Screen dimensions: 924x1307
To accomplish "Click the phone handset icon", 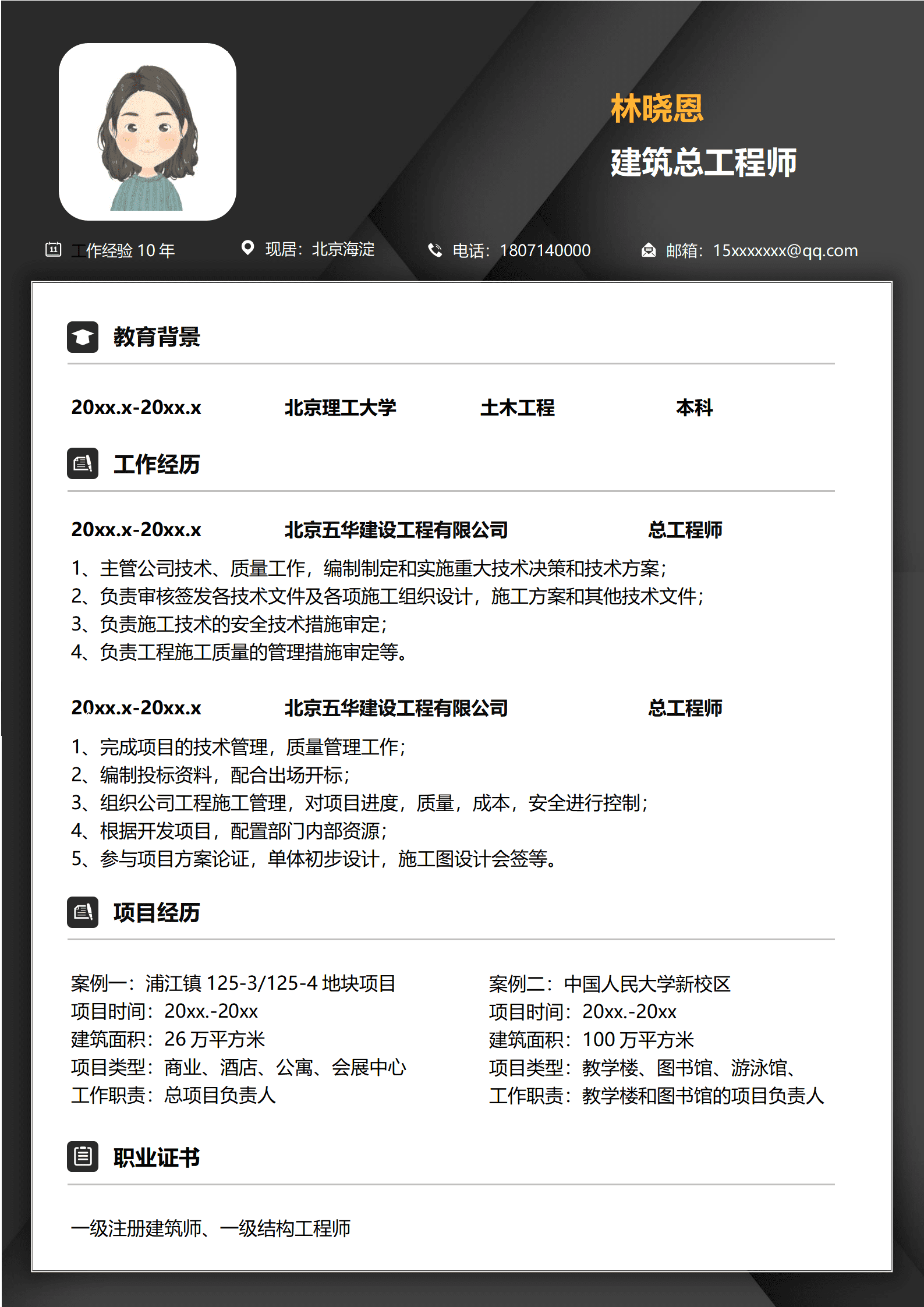I will pos(434,250).
